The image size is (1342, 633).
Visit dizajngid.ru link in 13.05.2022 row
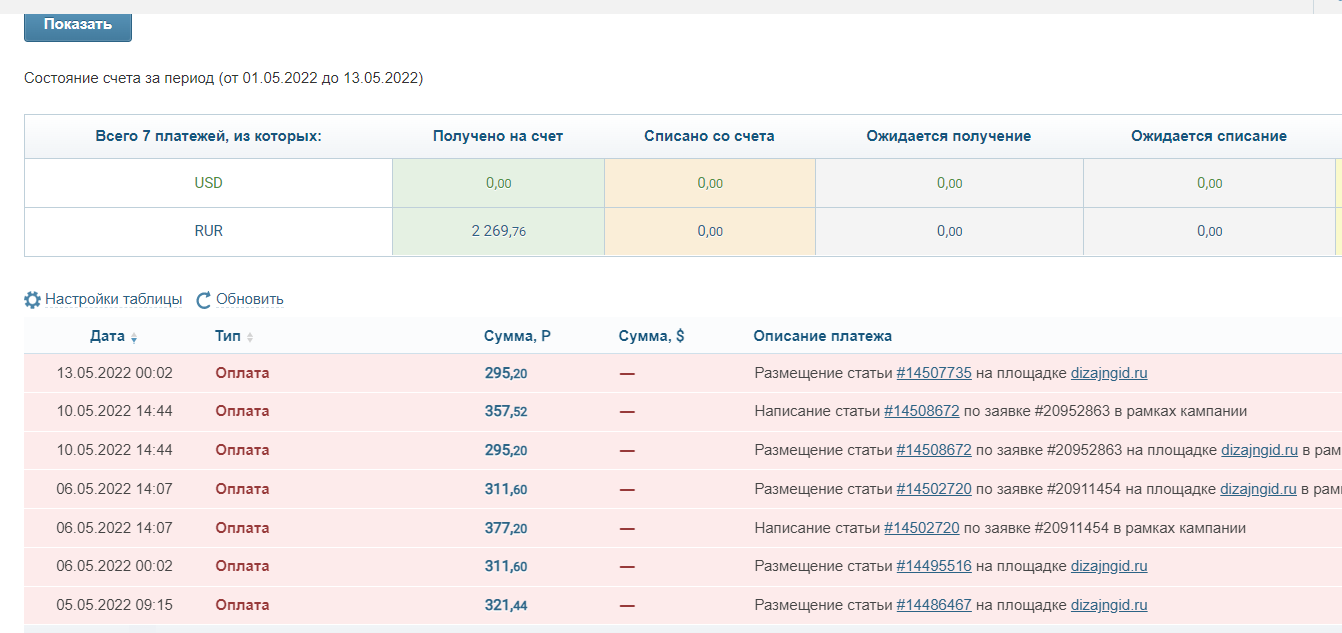tap(1108, 373)
